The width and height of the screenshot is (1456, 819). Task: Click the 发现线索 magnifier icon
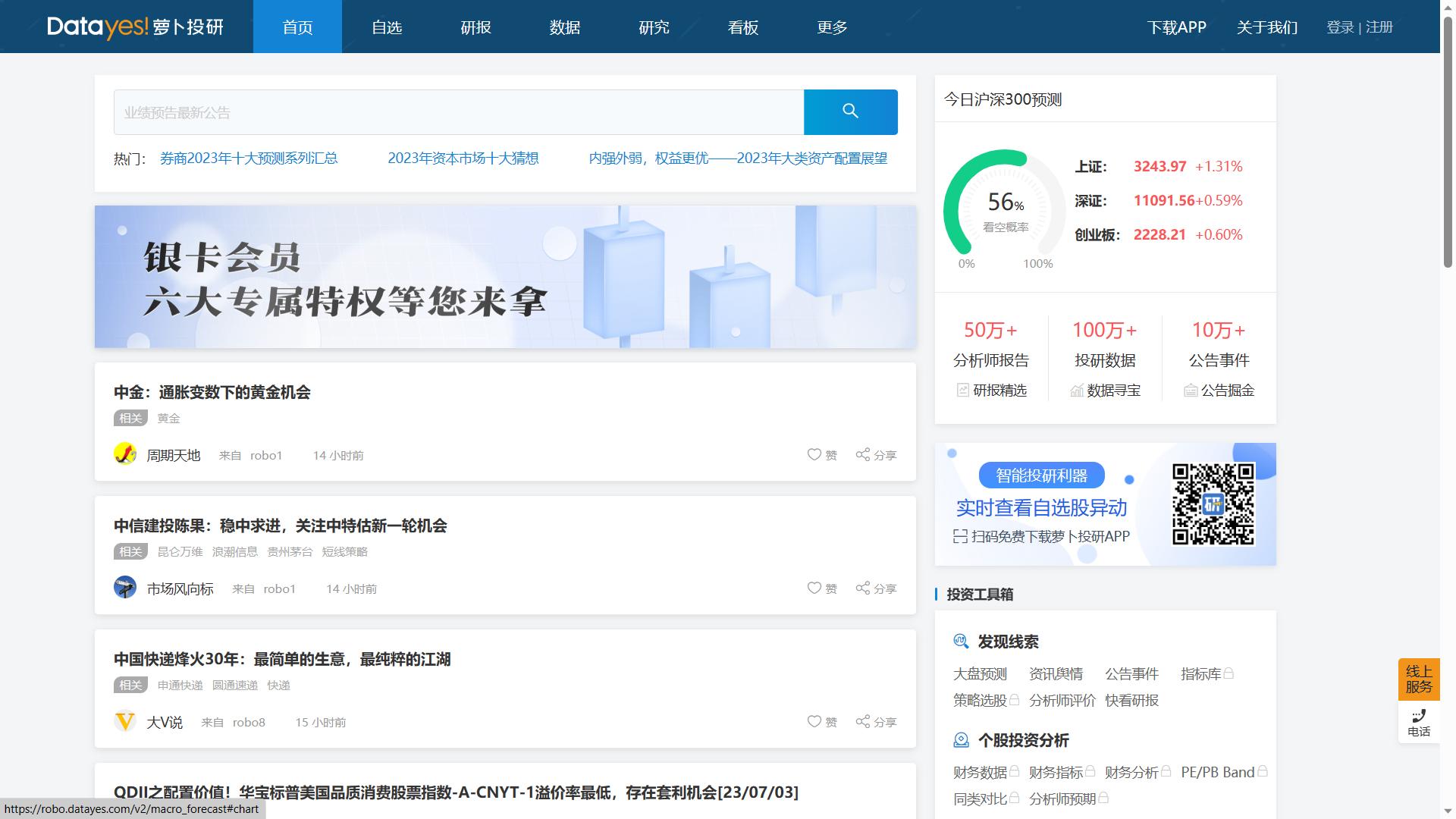click(x=960, y=641)
